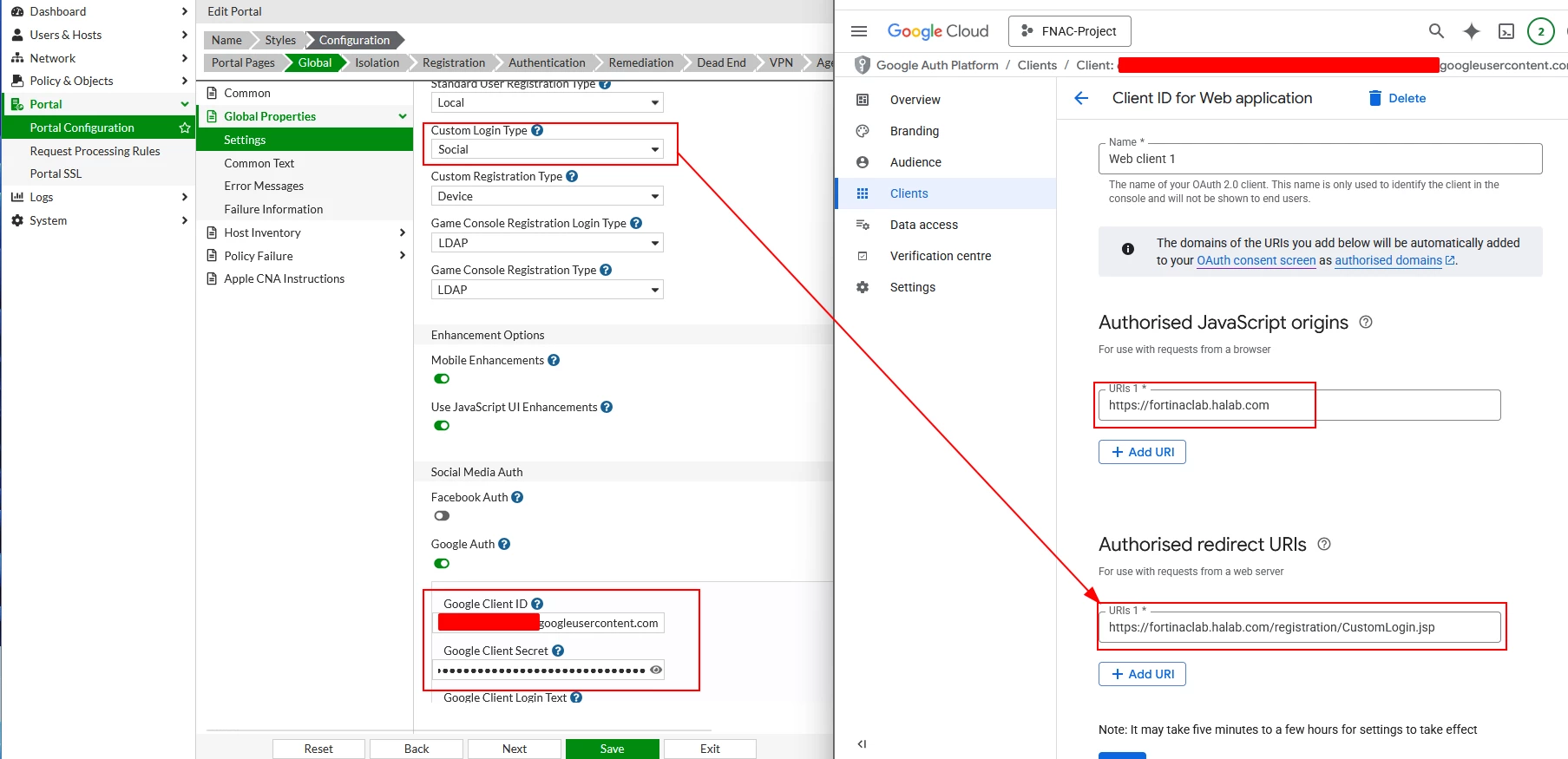Click the help icon for Google Client Login Text

click(x=576, y=697)
